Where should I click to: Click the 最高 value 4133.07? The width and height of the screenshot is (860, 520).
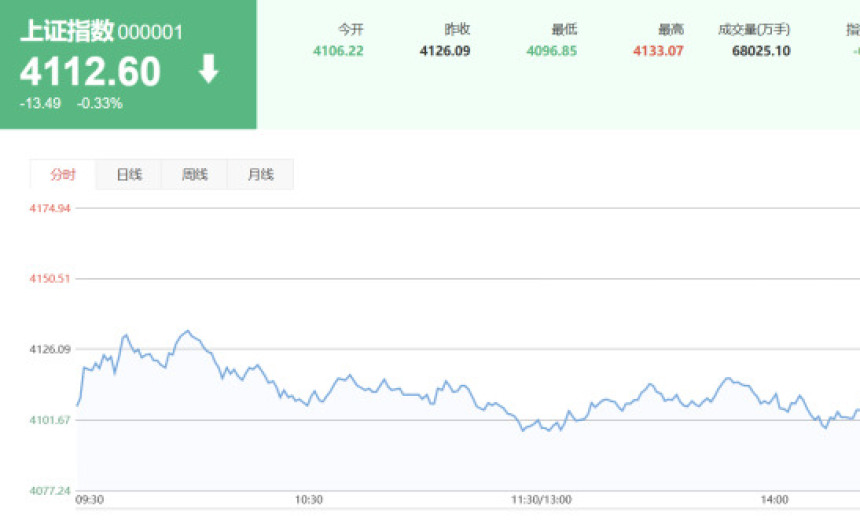click(658, 51)
